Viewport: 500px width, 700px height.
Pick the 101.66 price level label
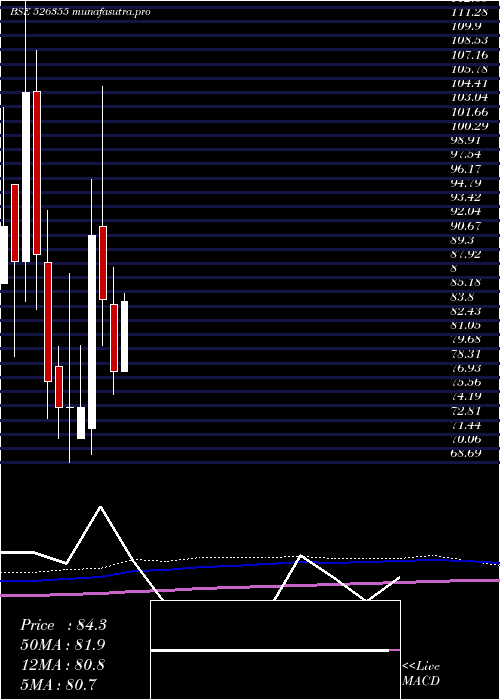click(x=470, y=112)
